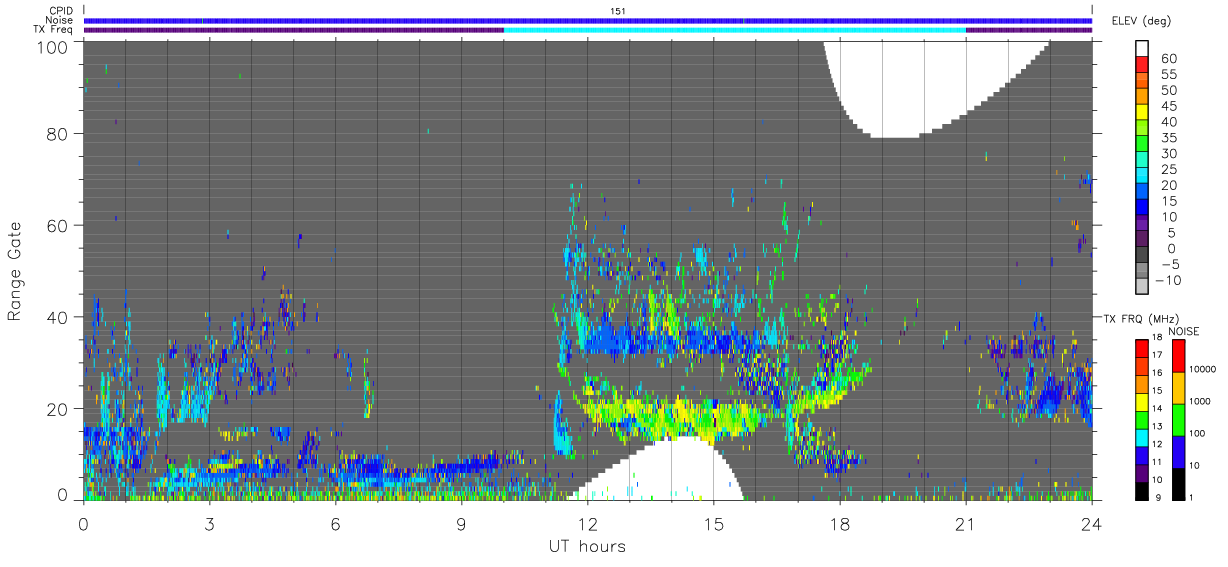This screenshot has height=567, width=1228.
Task: Click the 60 tick label on Range Gate axis
Action: [56, 225]
